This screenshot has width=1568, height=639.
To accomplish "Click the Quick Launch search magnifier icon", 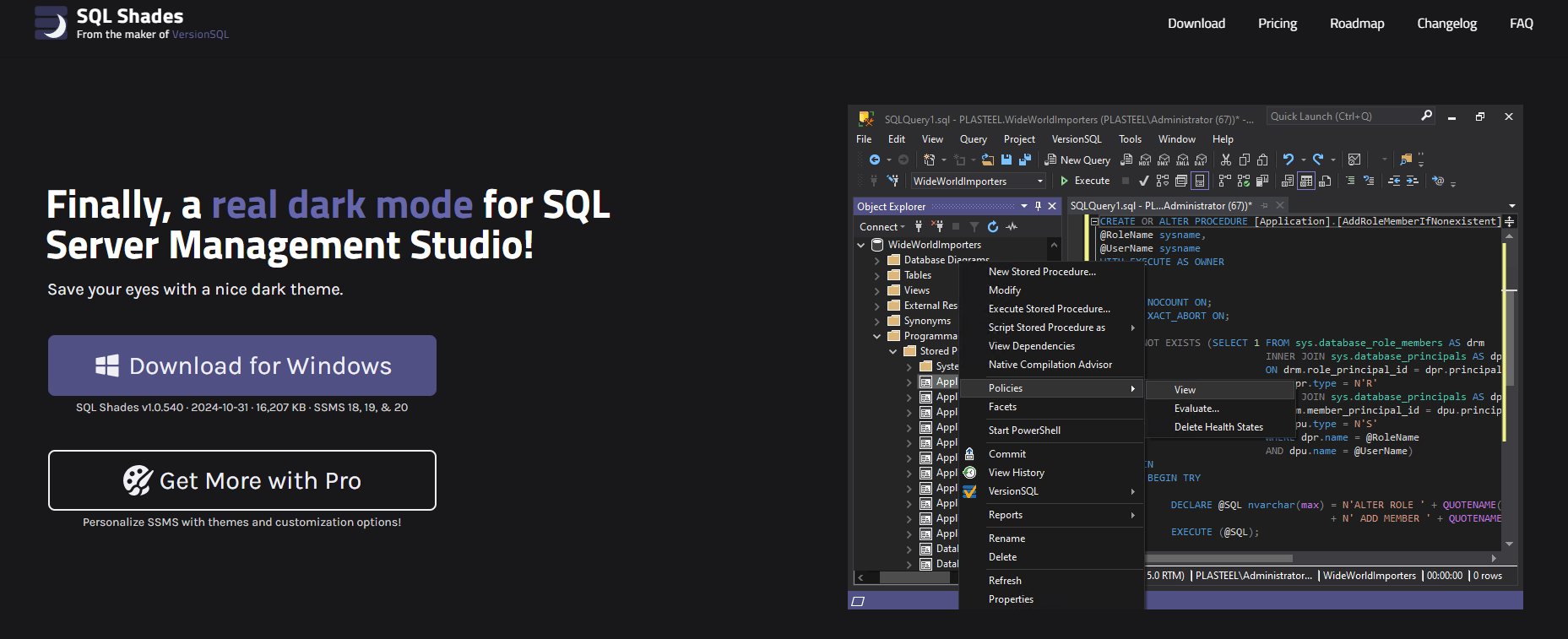I will (x=1427, y=116).
